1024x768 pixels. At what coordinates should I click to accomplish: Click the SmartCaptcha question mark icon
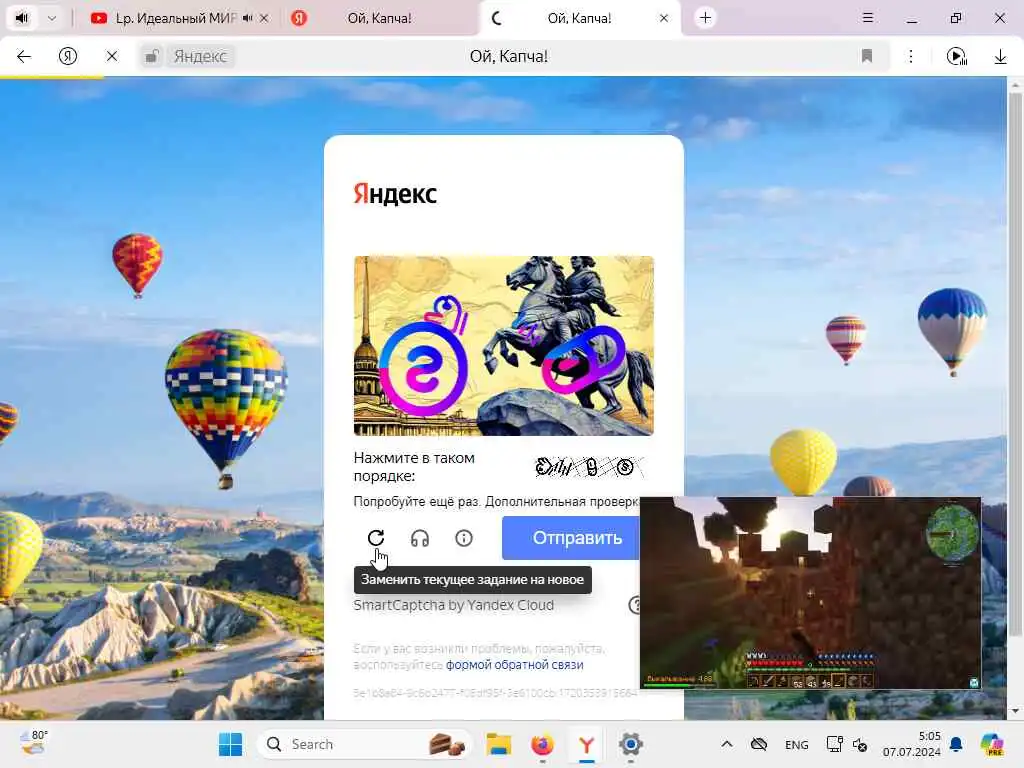pyautogui.click(x=634, y=605)
